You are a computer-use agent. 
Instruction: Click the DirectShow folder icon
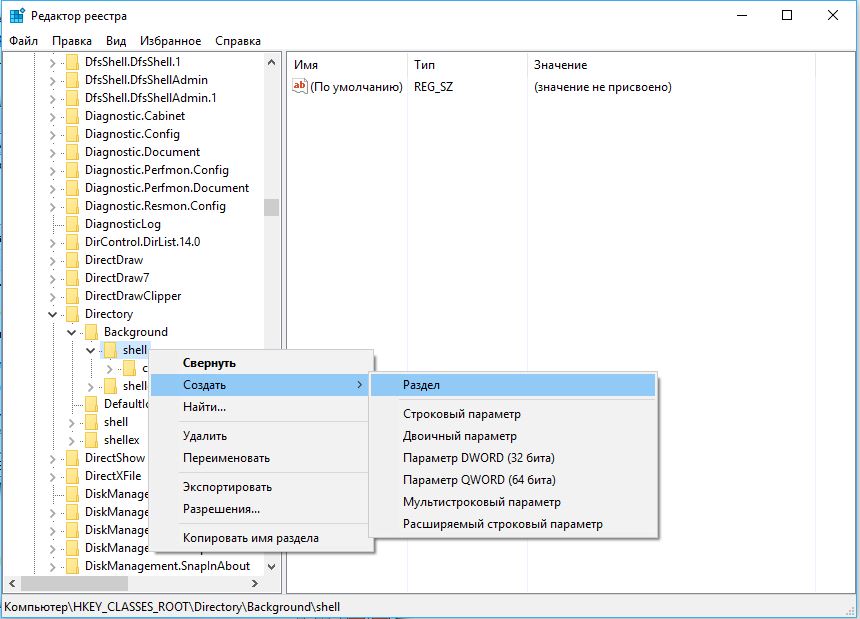72,458
